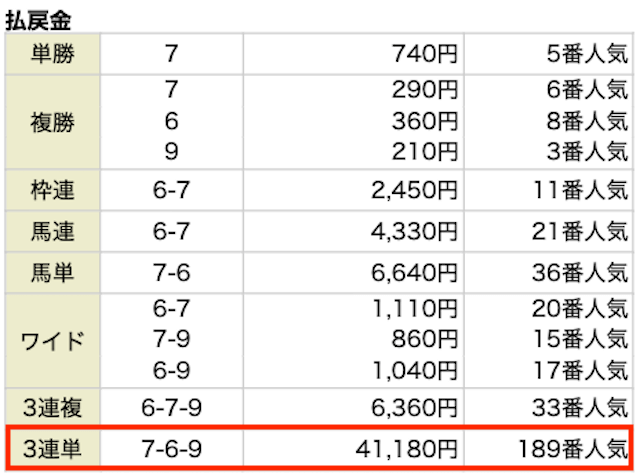The height and width of the screenshot is (474, 640).
Task: Click the 馬単 row label
Action: pos(53,273)
